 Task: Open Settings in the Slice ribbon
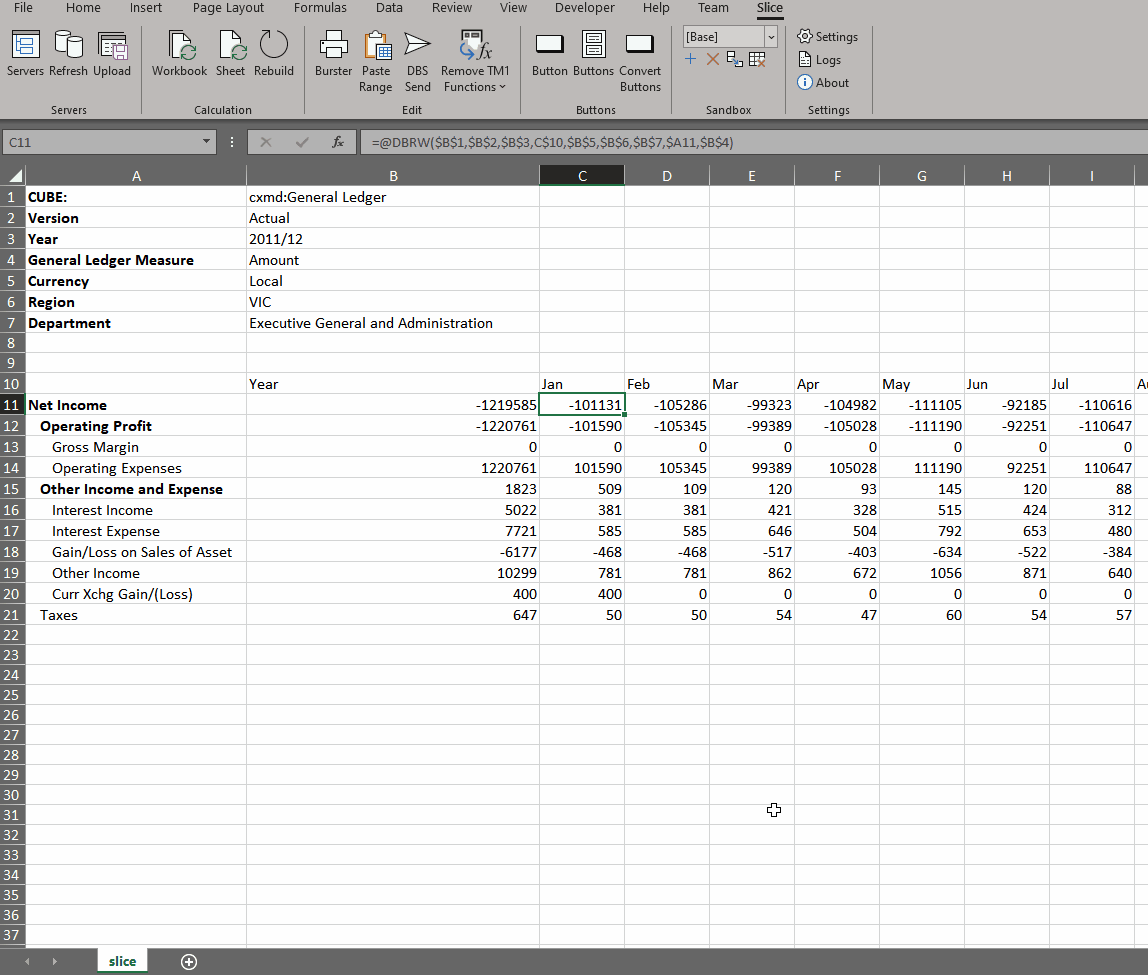pos(828,37)
